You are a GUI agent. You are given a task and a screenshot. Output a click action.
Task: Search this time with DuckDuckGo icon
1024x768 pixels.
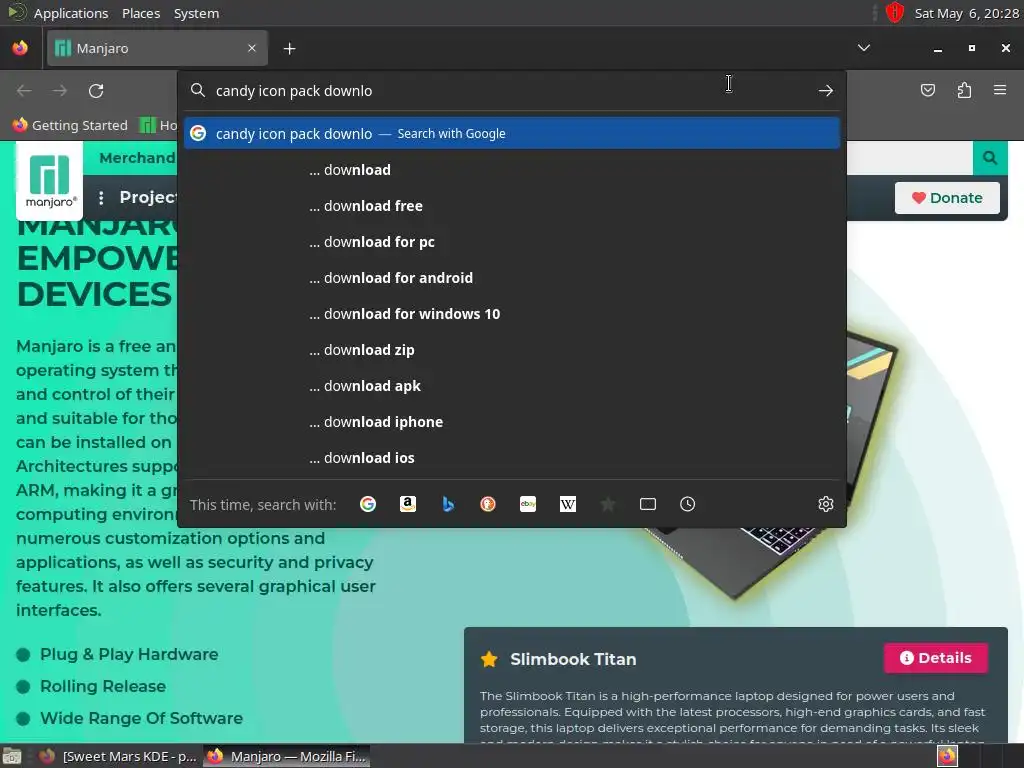(x=488, y=504)
